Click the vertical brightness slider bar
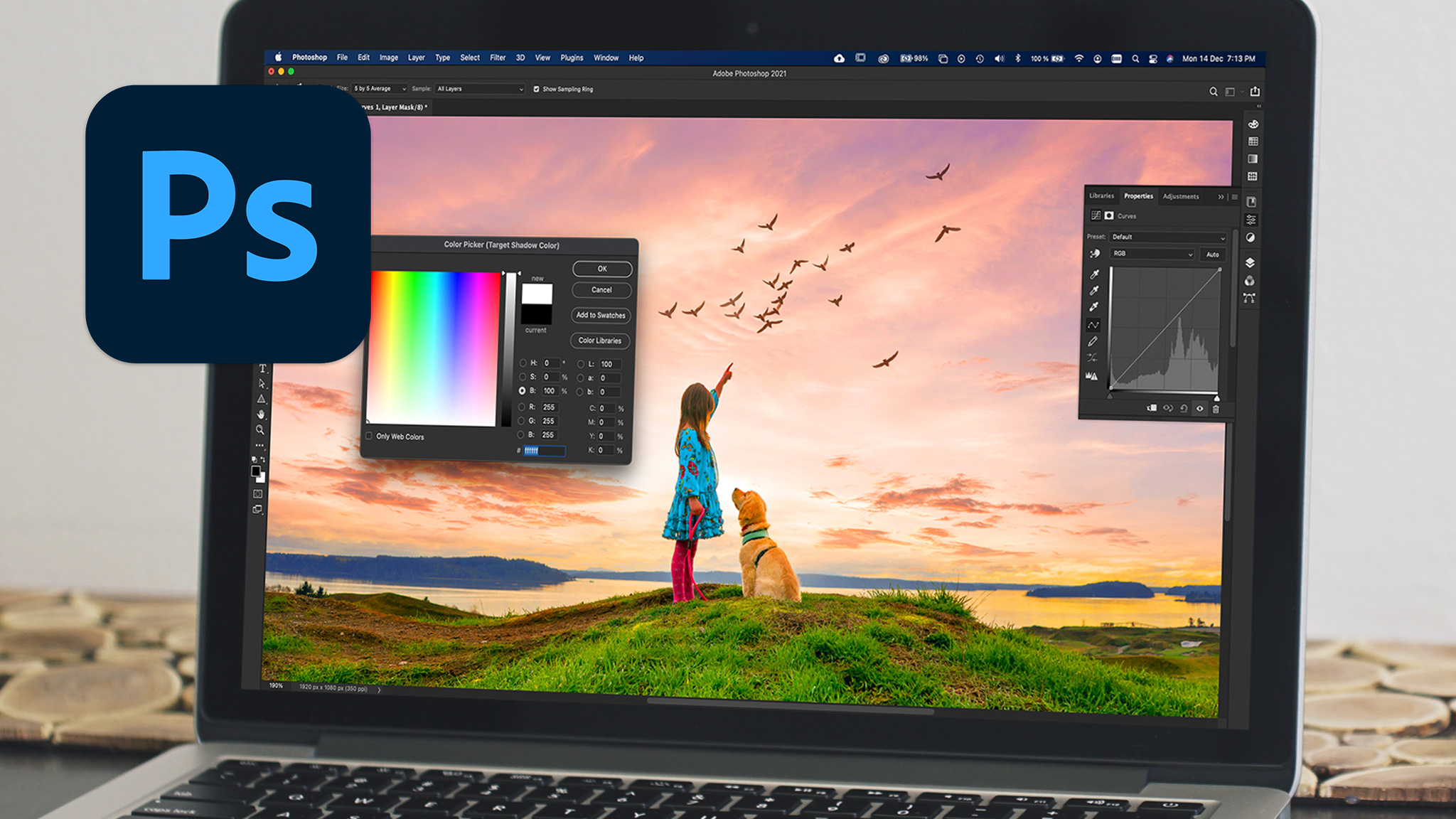 pyautogui.click(x=509, y=348)
